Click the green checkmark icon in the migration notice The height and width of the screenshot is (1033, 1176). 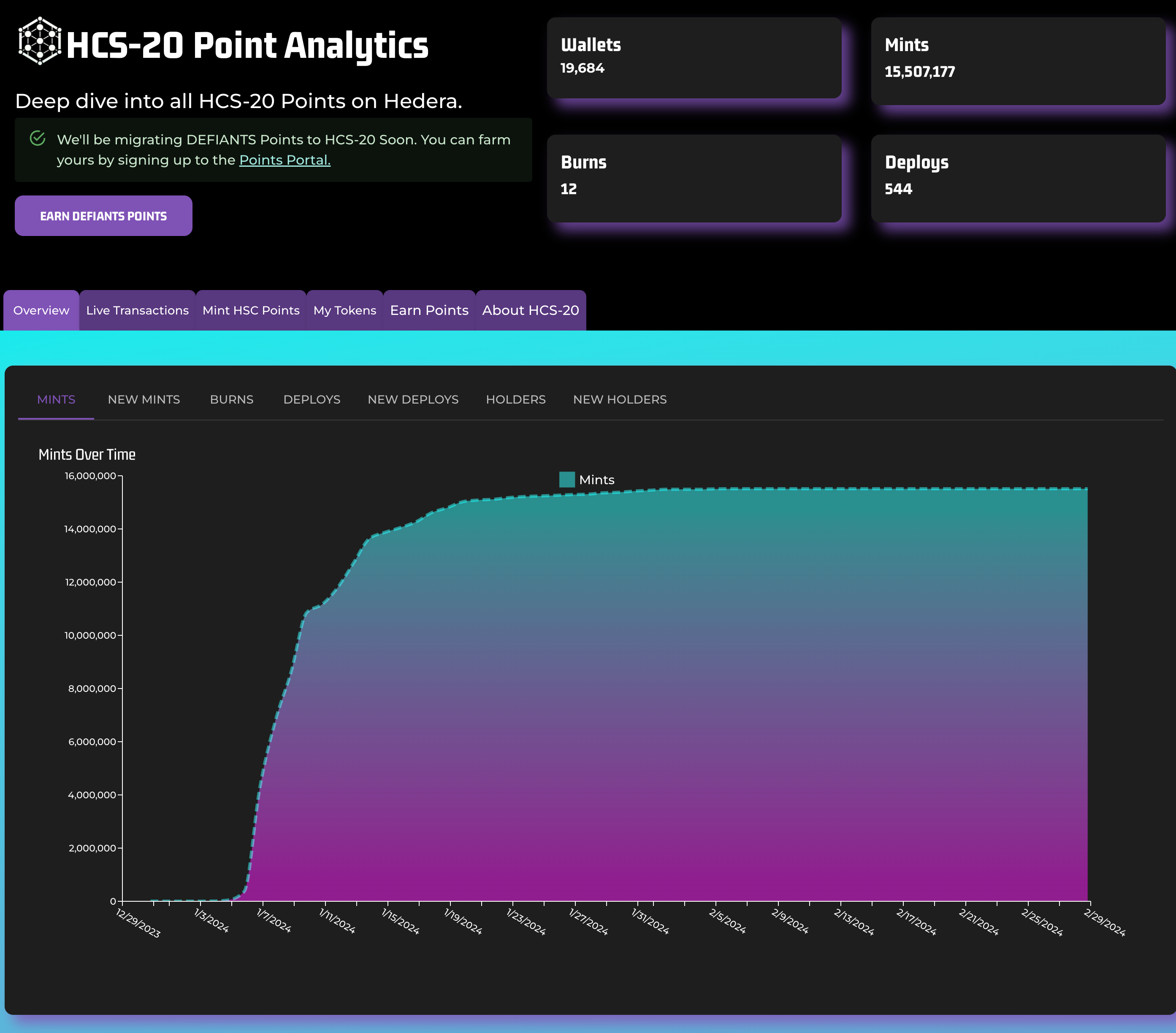pos(38,138)
